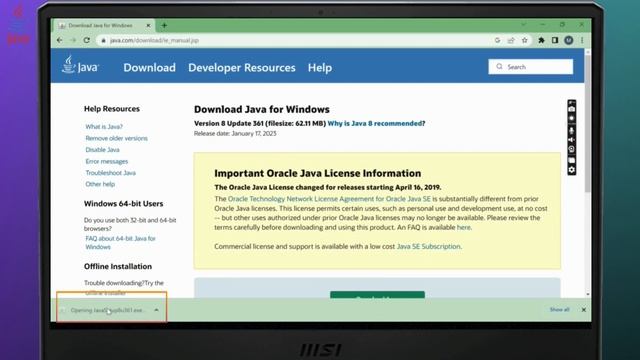The width and height of the screenshot is (640, 360).
Task: Toggle speaker audio on recorder toolbar
Action: point(572,140)
